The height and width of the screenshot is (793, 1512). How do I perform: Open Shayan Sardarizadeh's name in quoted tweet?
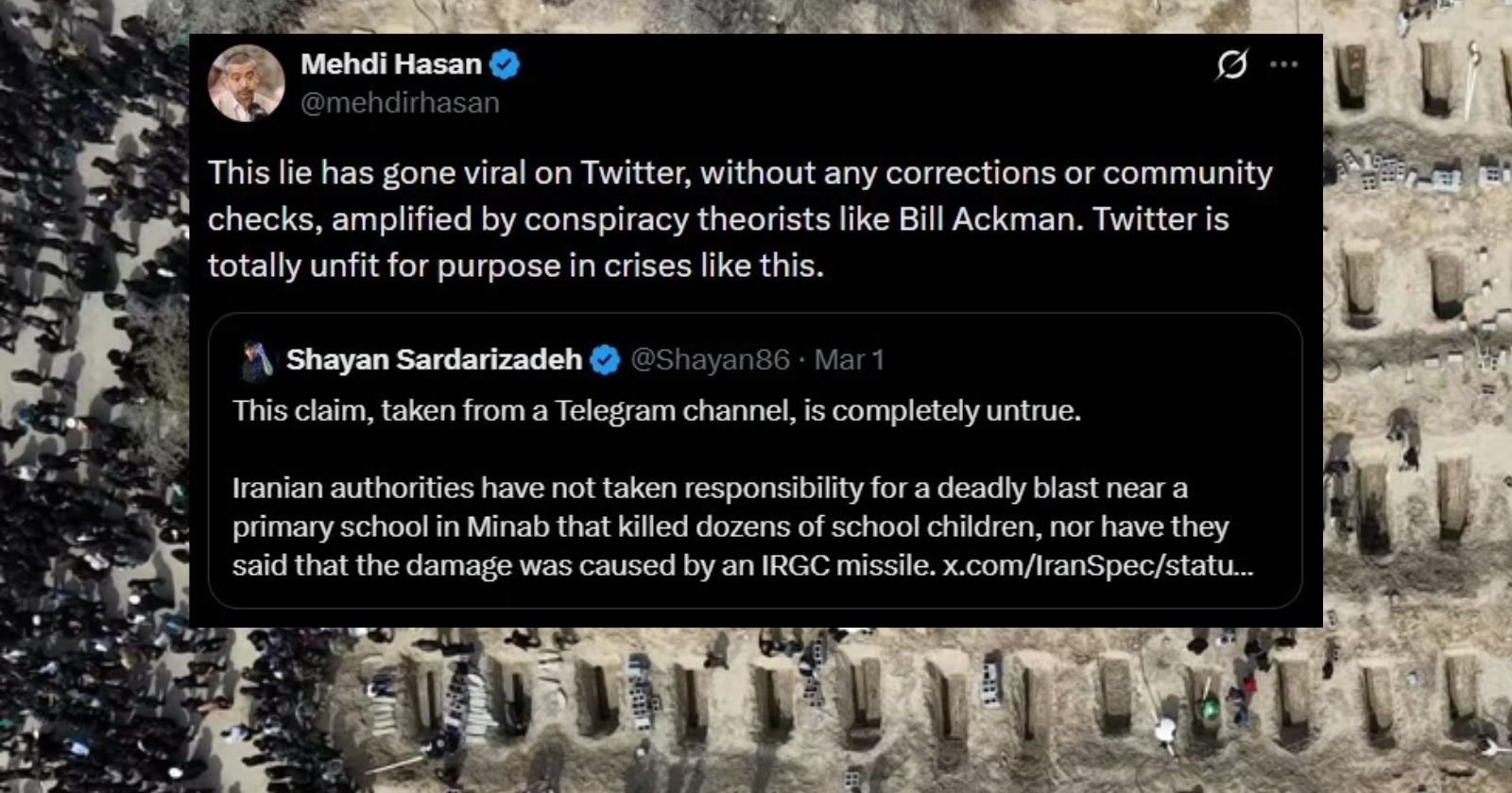tap(434, 360)
